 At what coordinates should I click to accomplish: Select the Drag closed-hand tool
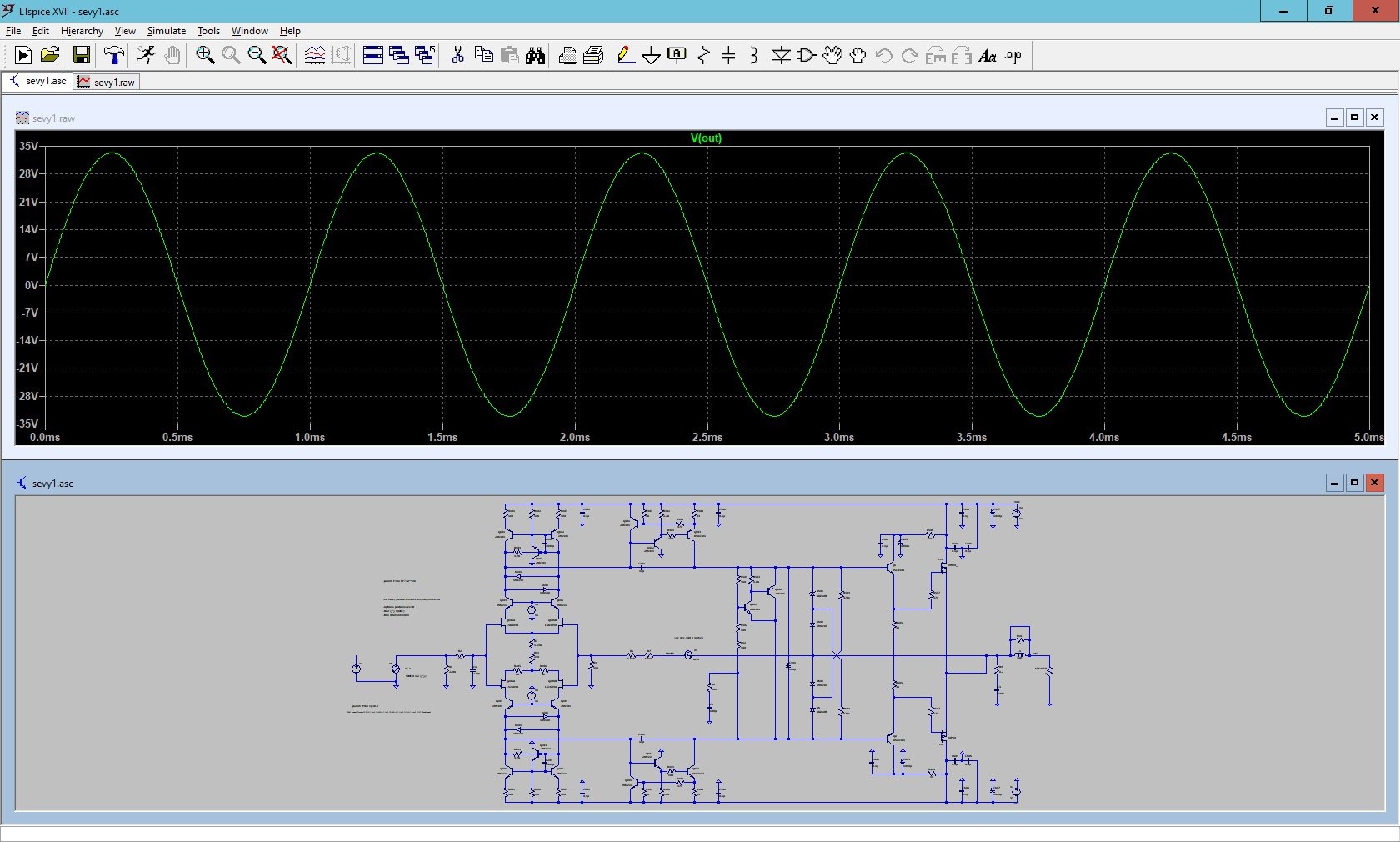tap(858, 55)
